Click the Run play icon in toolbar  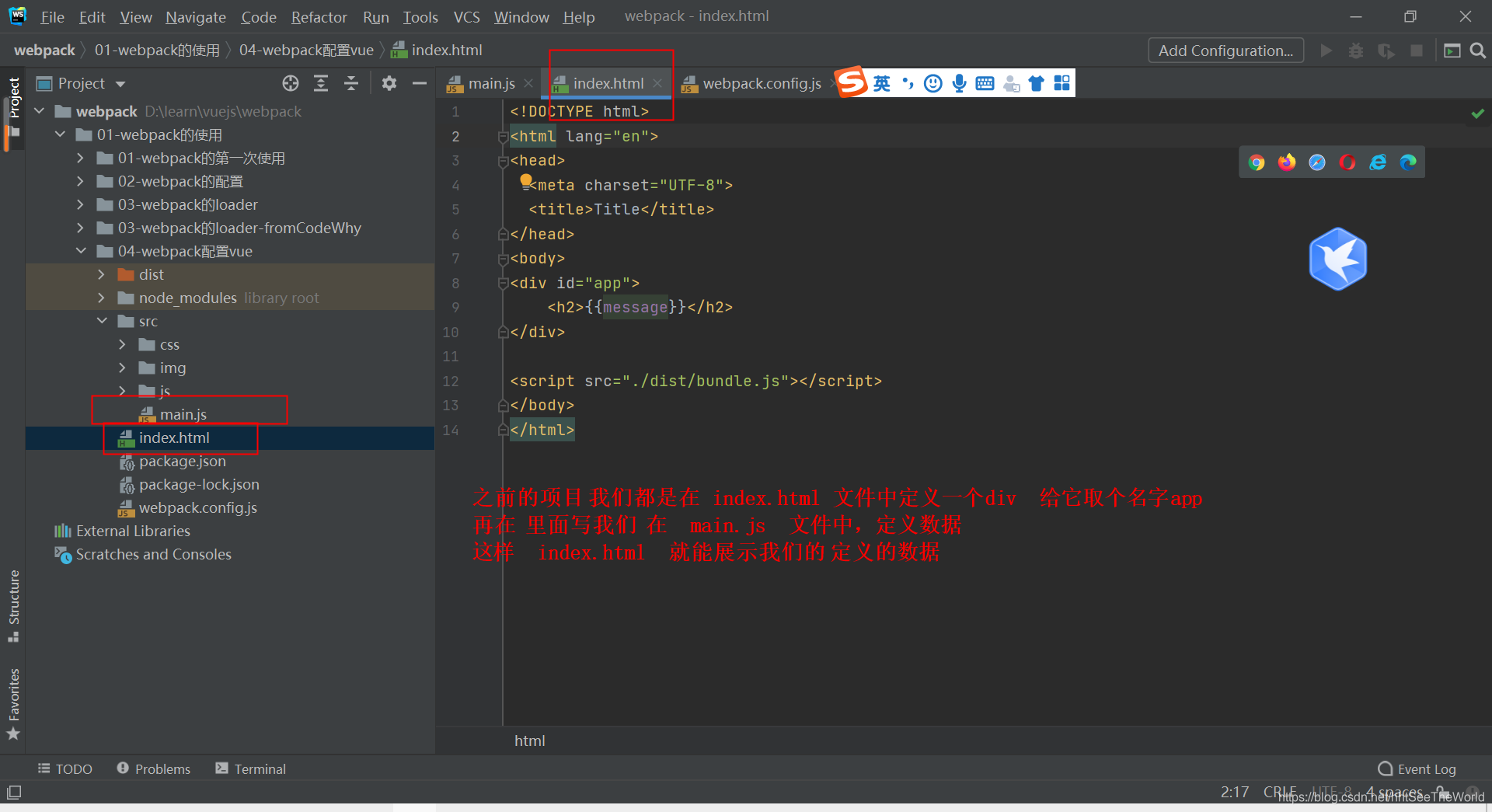pyautogui.click(x=1326, y=51)
